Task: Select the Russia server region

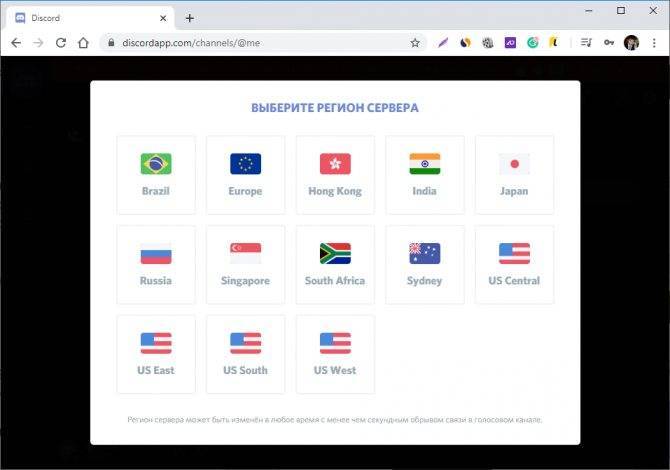Action: click(156, 264)
